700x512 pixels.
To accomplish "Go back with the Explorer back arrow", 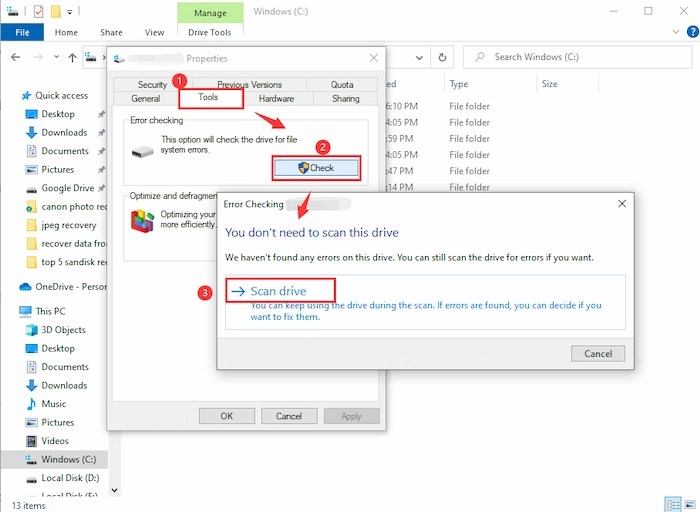I will coord(16,57).
